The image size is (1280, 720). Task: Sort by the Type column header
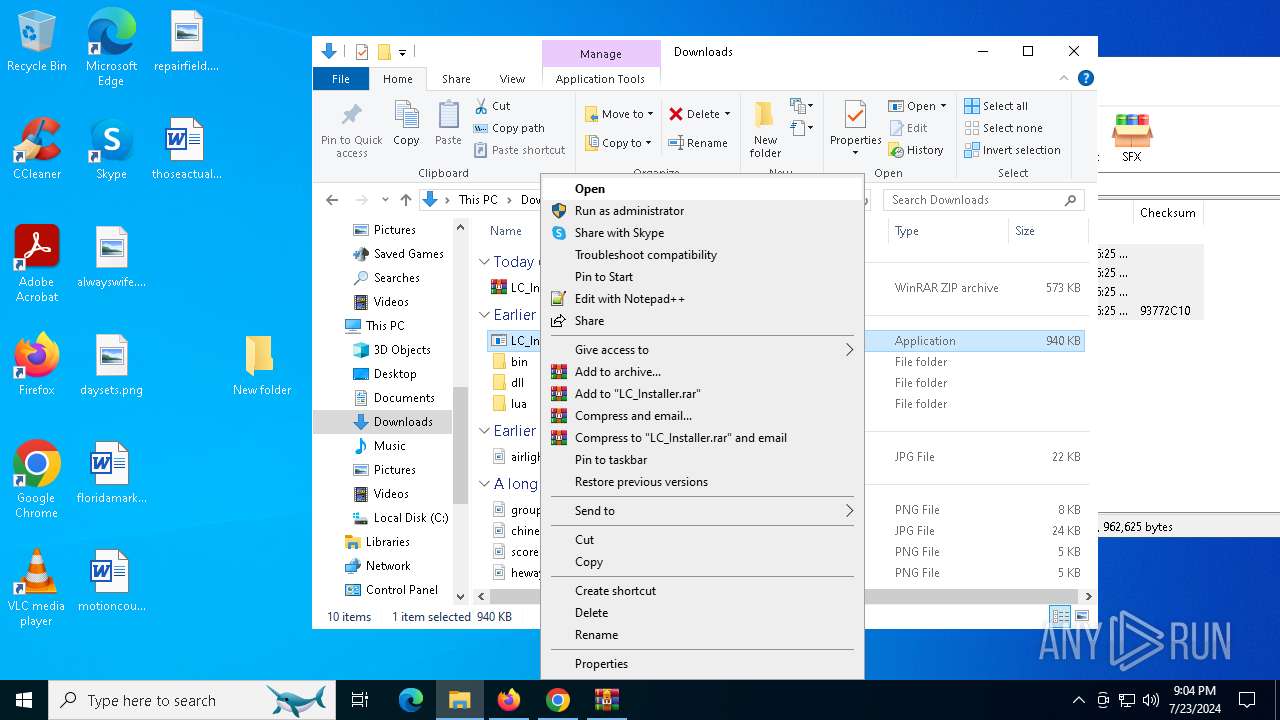(x=948, y=231)
